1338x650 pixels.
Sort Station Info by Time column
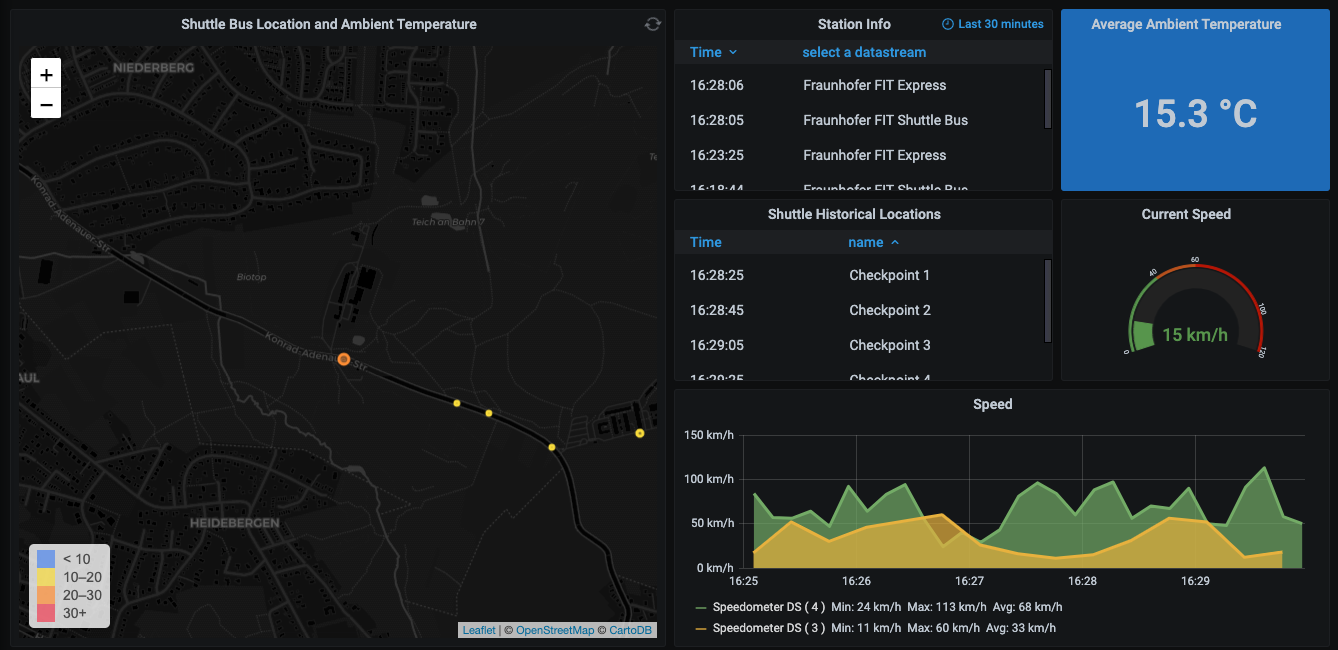tap(713, 52)
